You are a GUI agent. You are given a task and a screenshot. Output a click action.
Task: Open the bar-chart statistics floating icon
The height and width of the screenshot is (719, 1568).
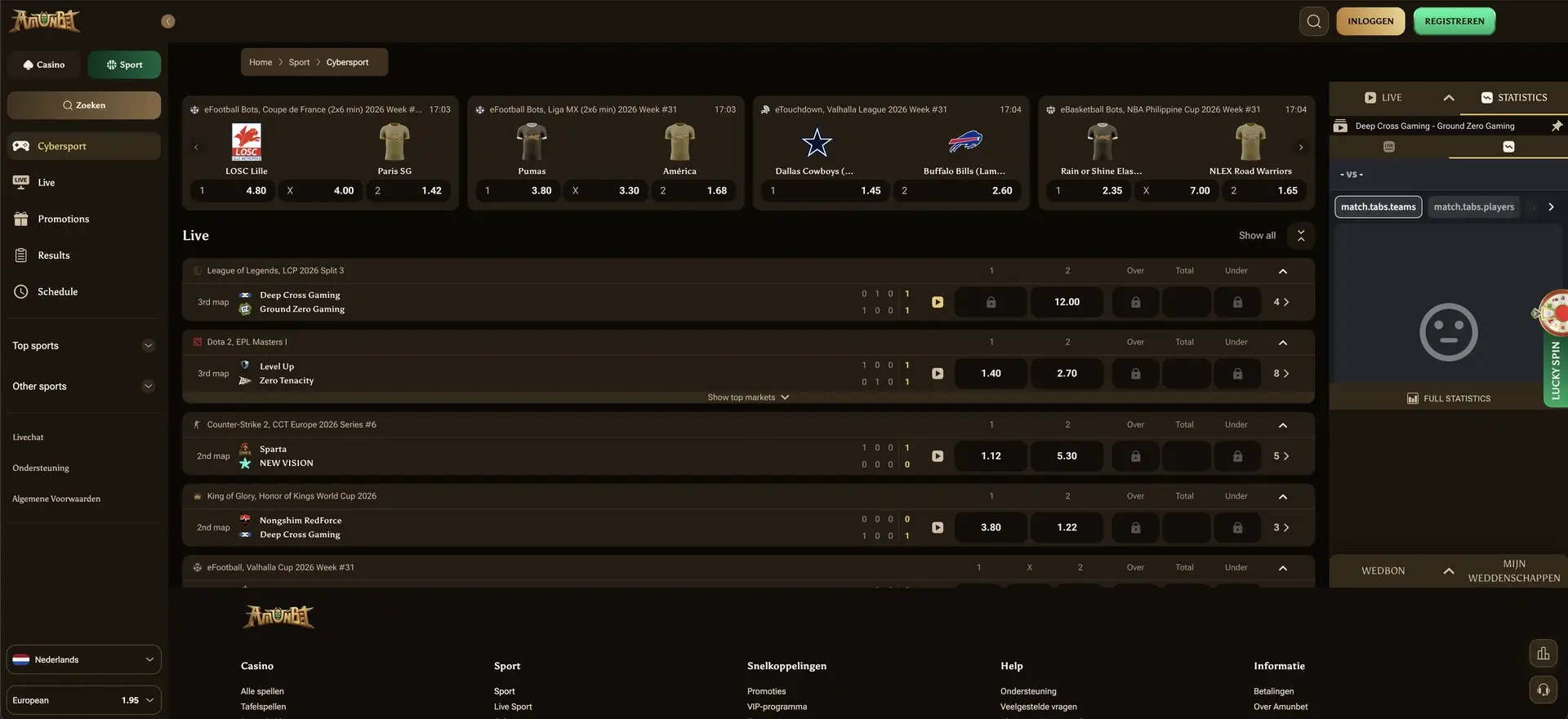tap(1543, 654)
